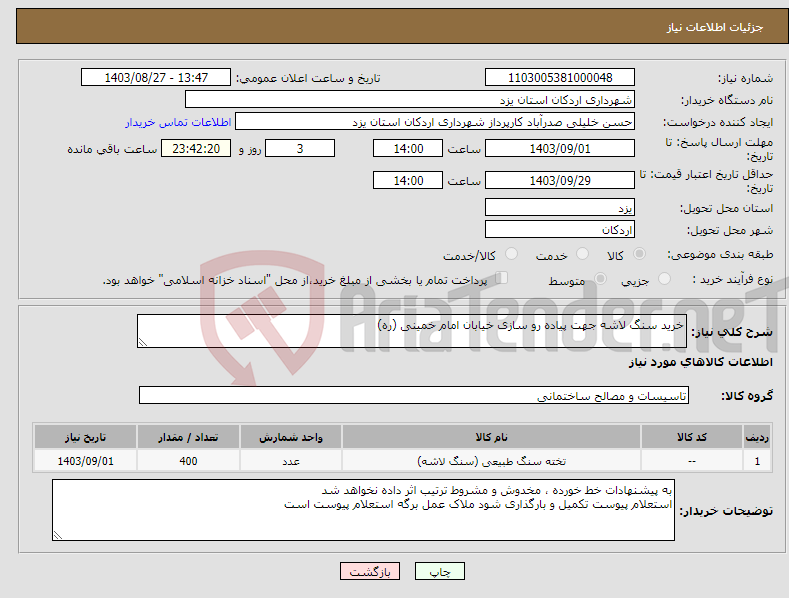Click the price validity date 1403/09/29 field
Viewport: 789px width, 598px height.
point(560,180)
